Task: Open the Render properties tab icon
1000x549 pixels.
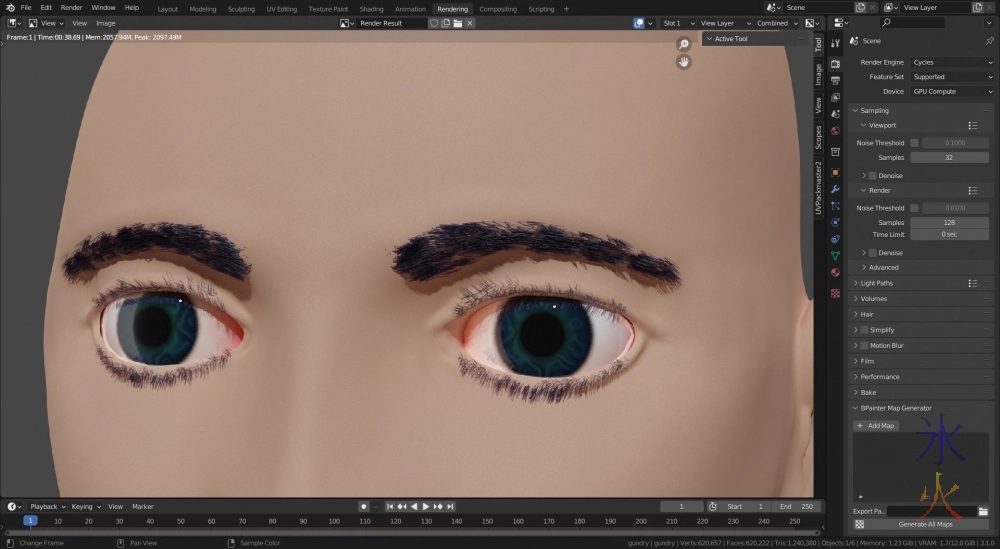Action: tap(835, 63)
